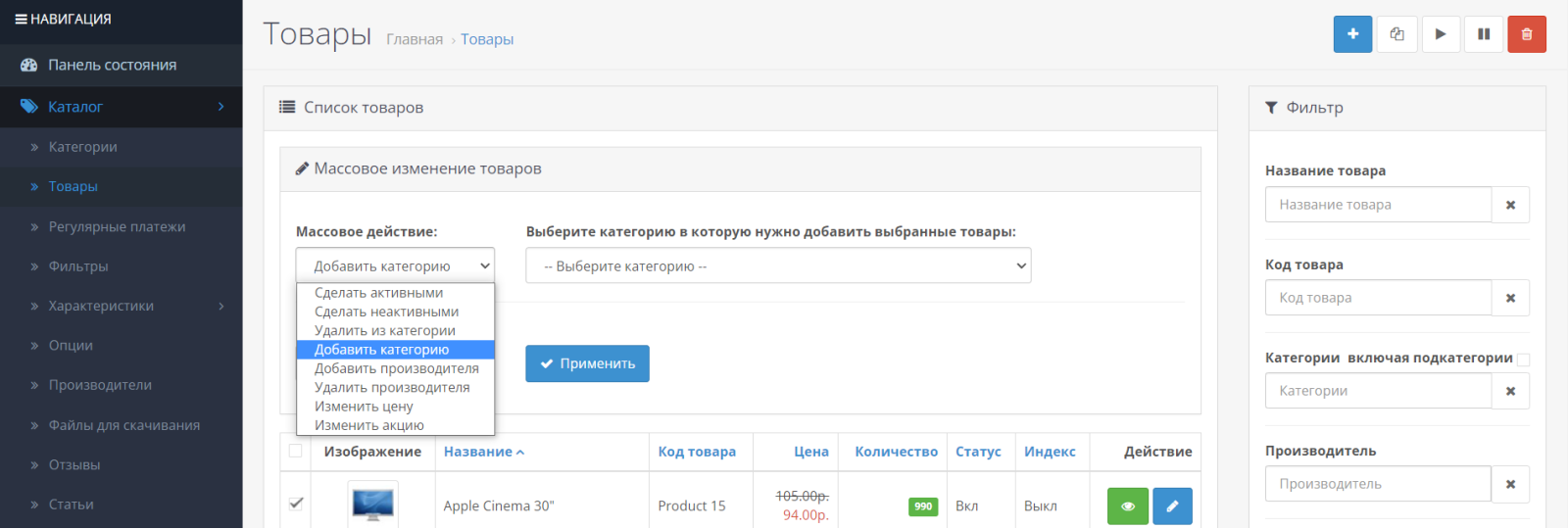Open Регулярные платежи sidebar item

coord(122,226)
